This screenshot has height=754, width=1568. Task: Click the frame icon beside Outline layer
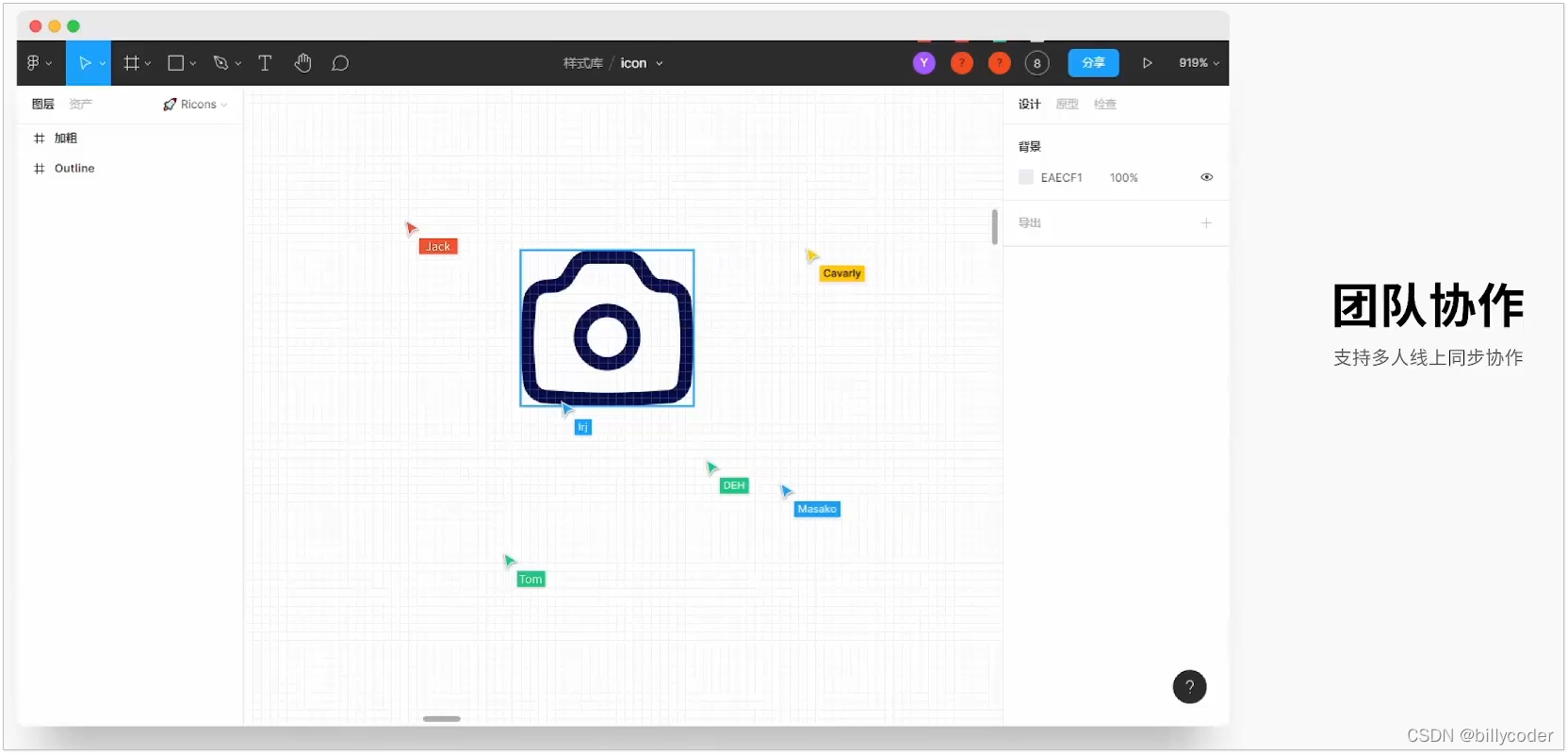39,169
